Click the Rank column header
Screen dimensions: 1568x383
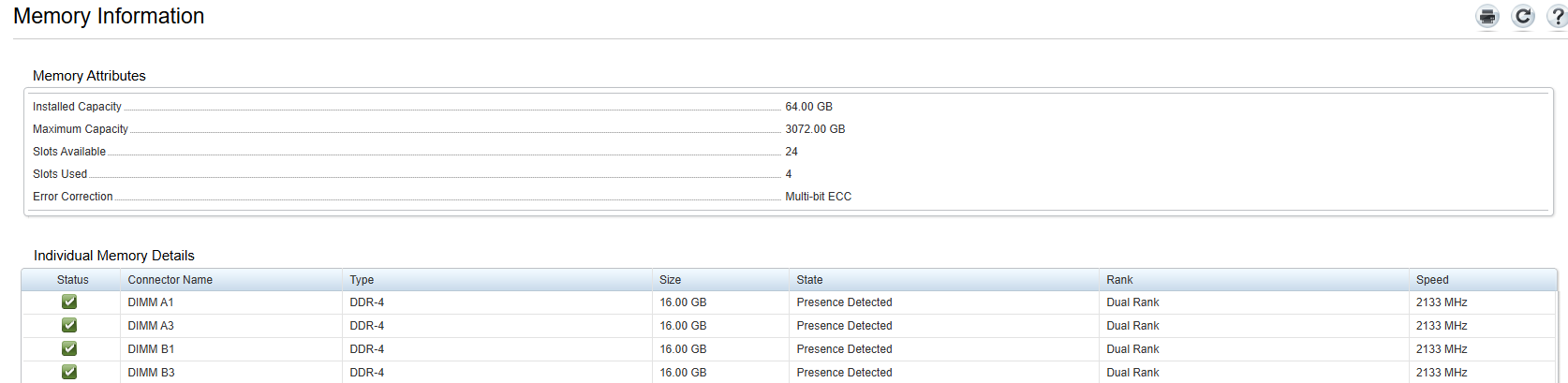1119,280
